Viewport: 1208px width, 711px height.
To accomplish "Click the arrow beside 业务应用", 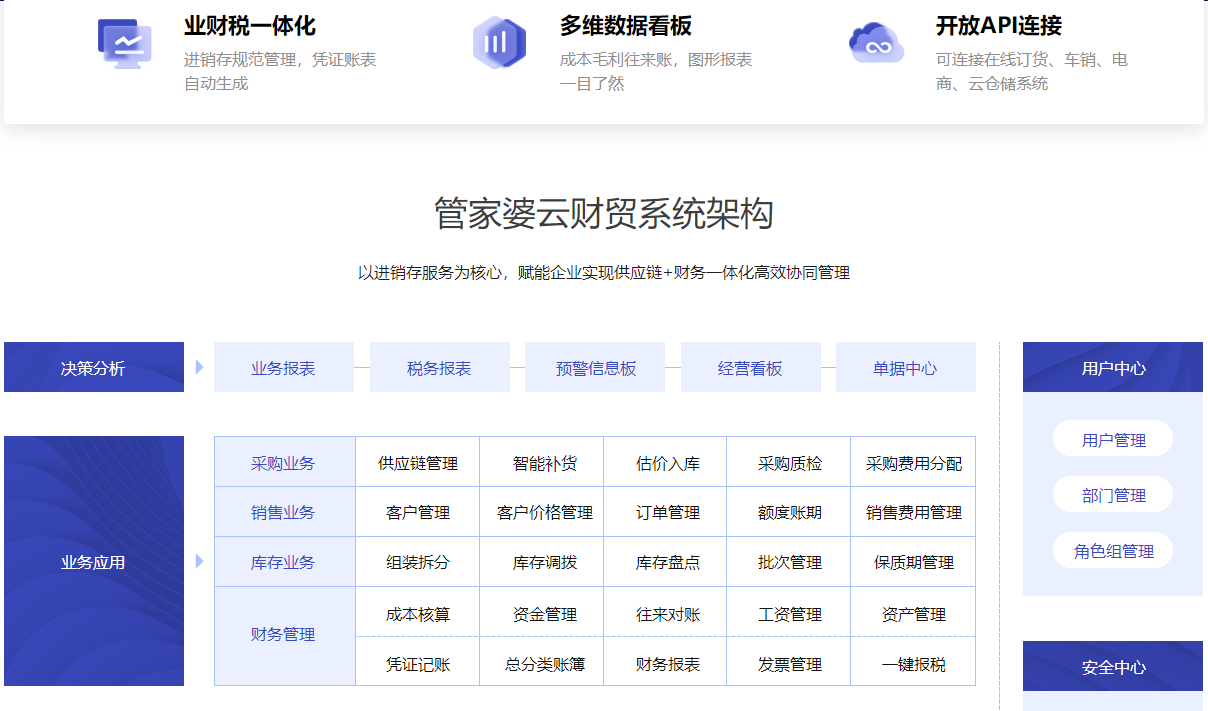I will tap(199, 561).
